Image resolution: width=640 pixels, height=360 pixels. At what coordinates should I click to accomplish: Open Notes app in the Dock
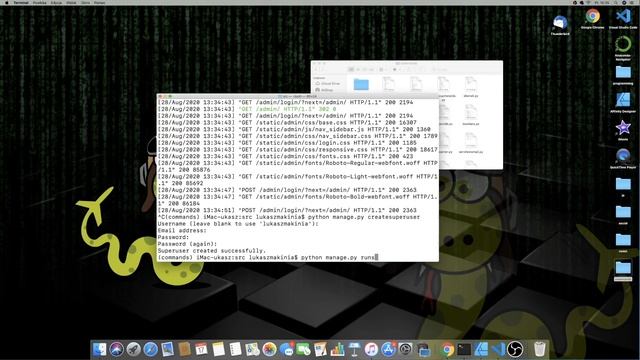click(x=218, y=349)
